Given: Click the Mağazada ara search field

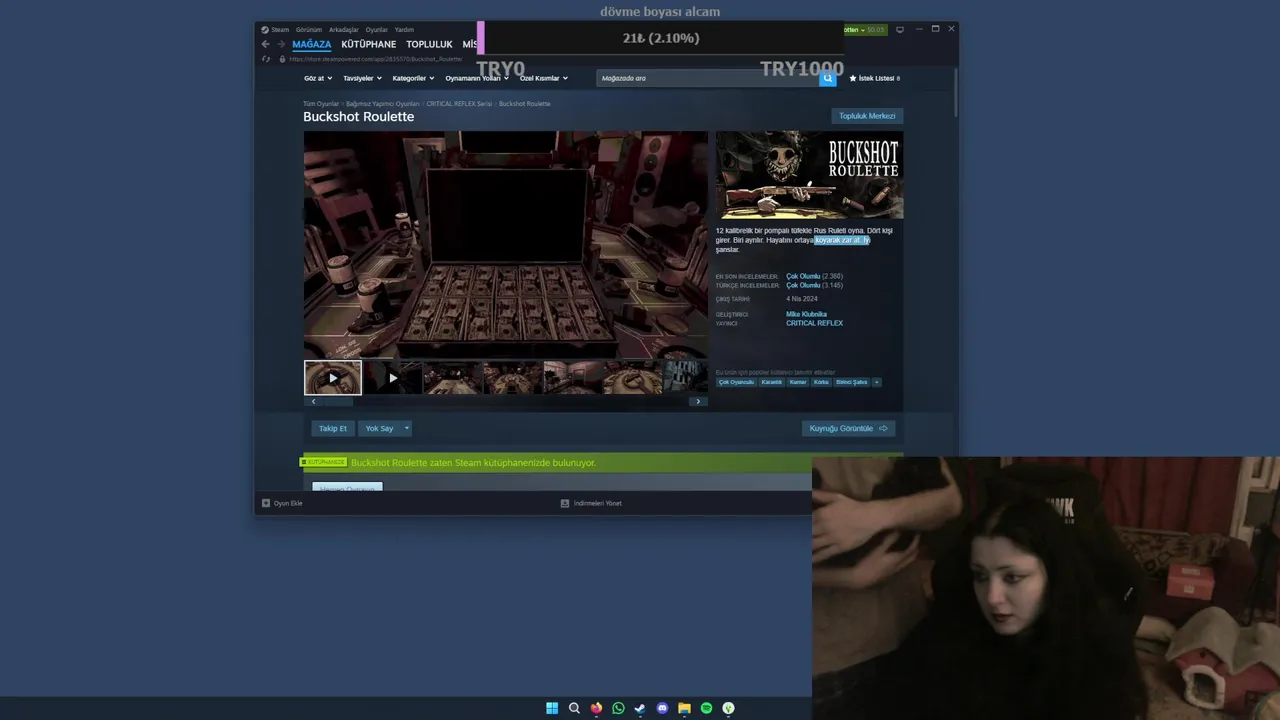Looking at the screenshot, I should [x=708, y=78].
